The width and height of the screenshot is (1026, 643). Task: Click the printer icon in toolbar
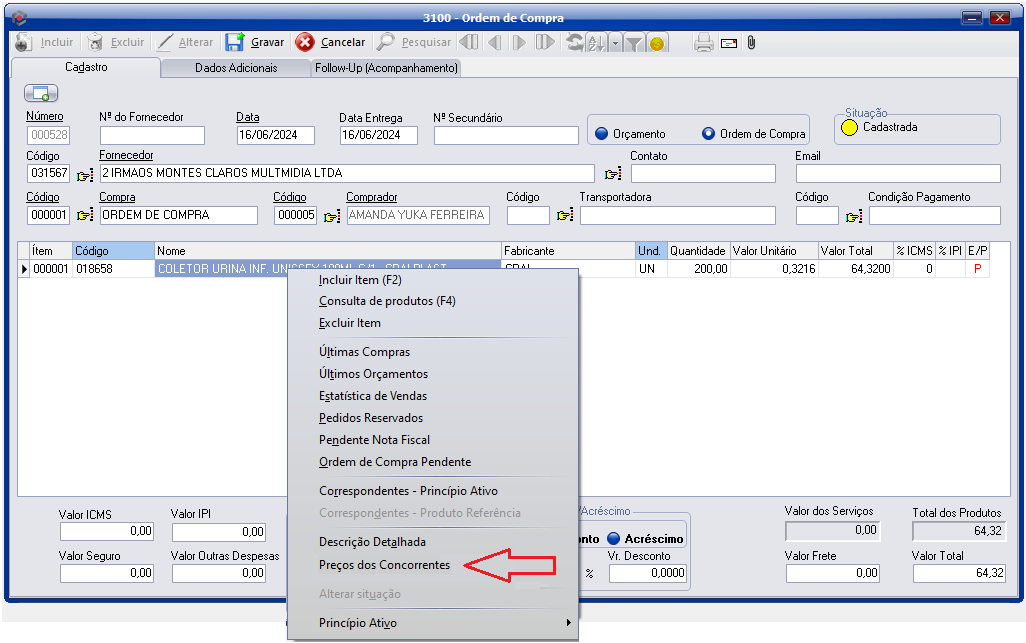703,42
